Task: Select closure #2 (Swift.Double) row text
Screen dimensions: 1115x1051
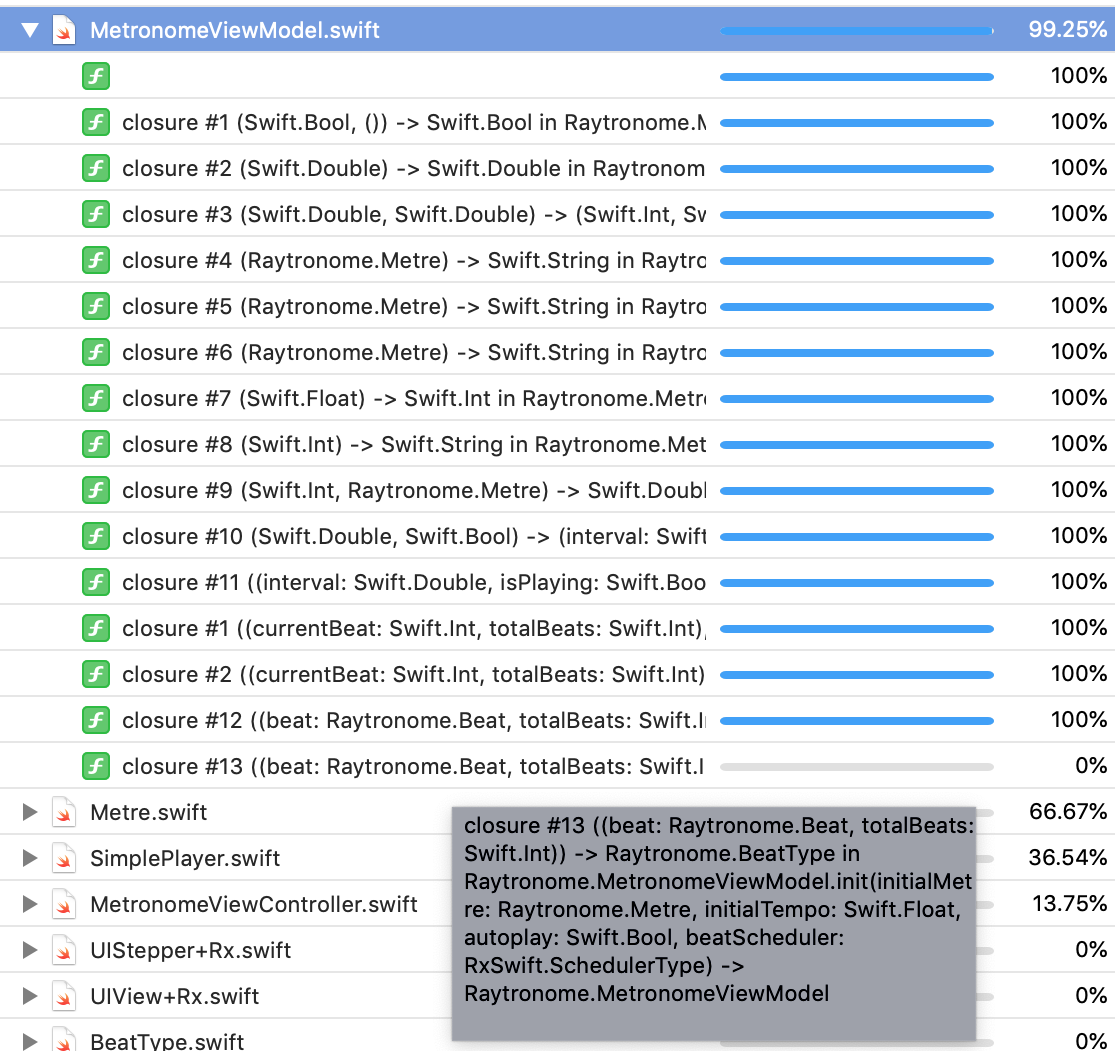Action: (x=414, y=169)
